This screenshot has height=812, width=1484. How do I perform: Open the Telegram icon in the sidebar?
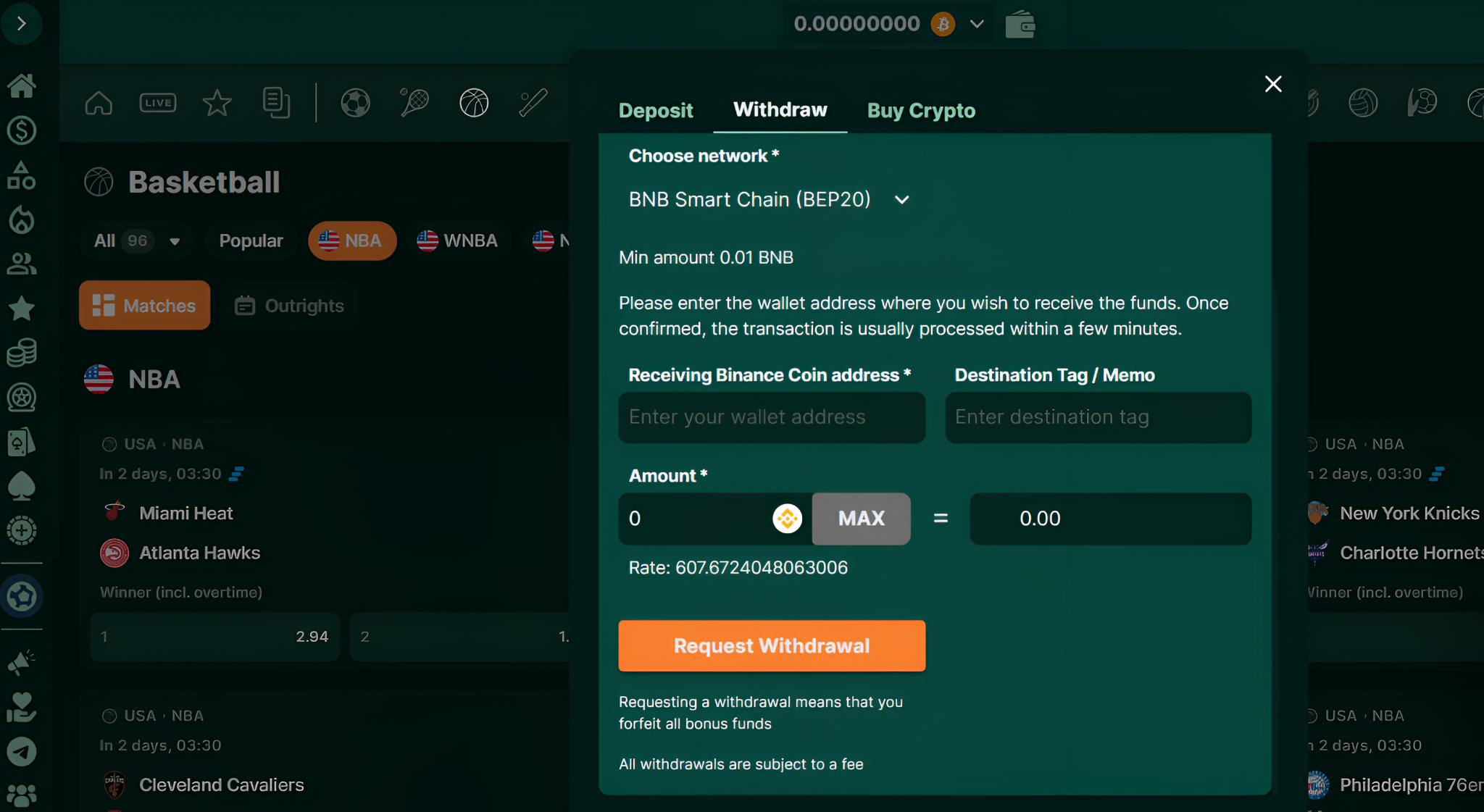22,752
